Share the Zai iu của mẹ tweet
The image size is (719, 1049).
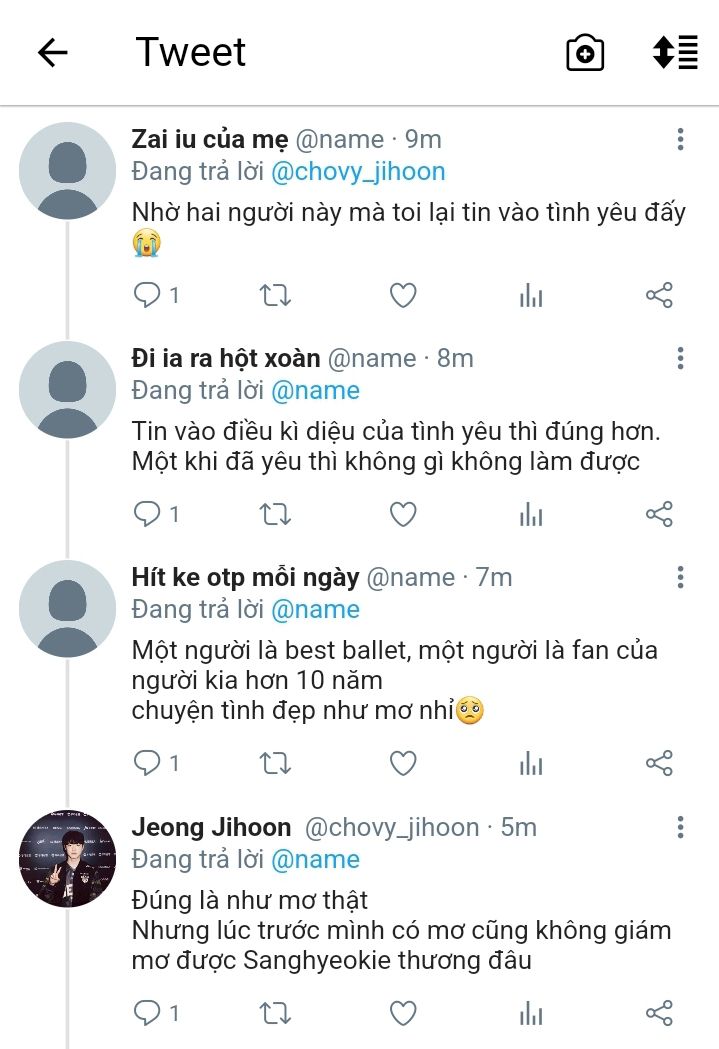(x=659, y=295)
